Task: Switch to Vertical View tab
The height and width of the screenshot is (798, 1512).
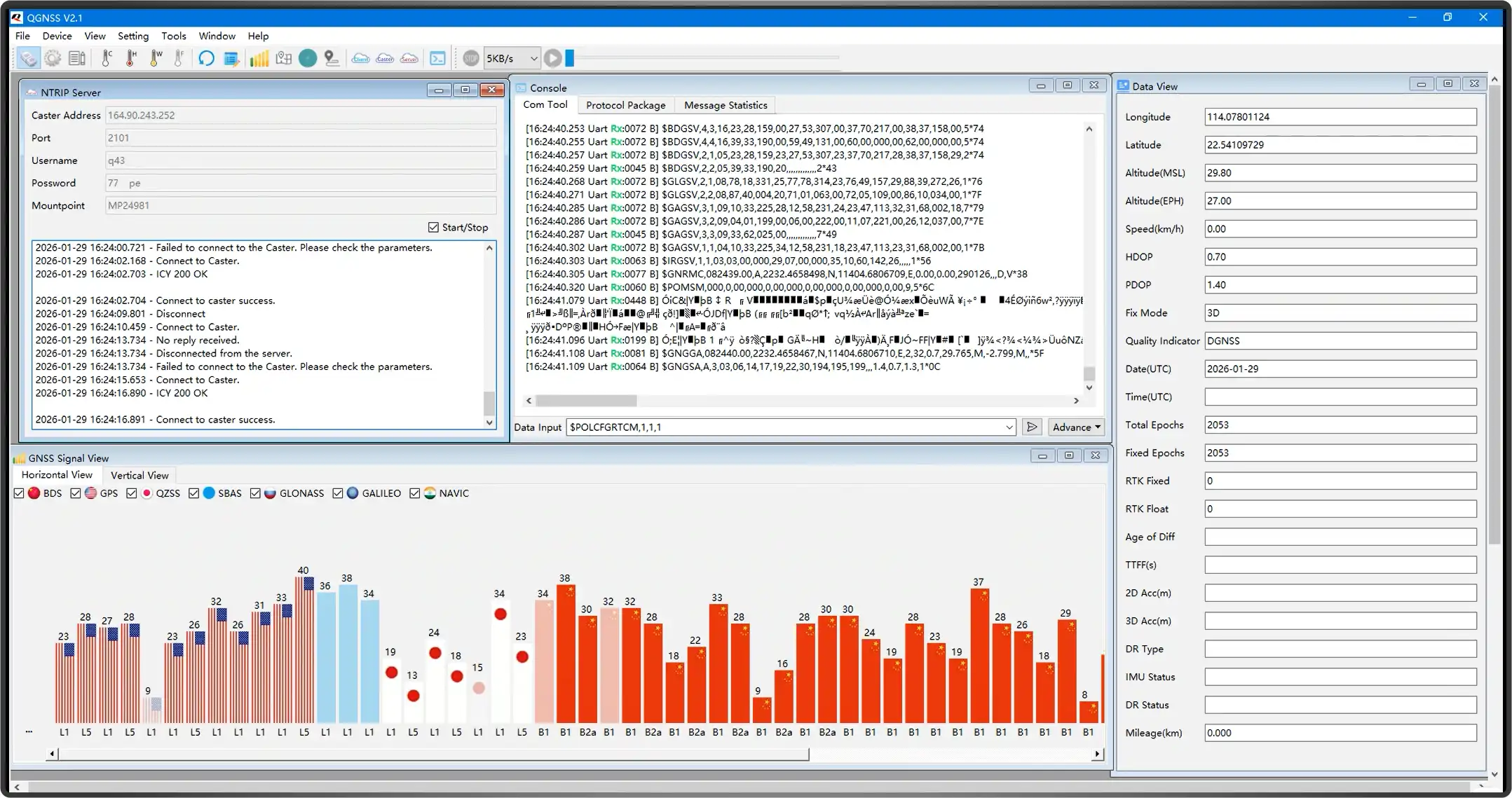Action: [x=139, y=475]
